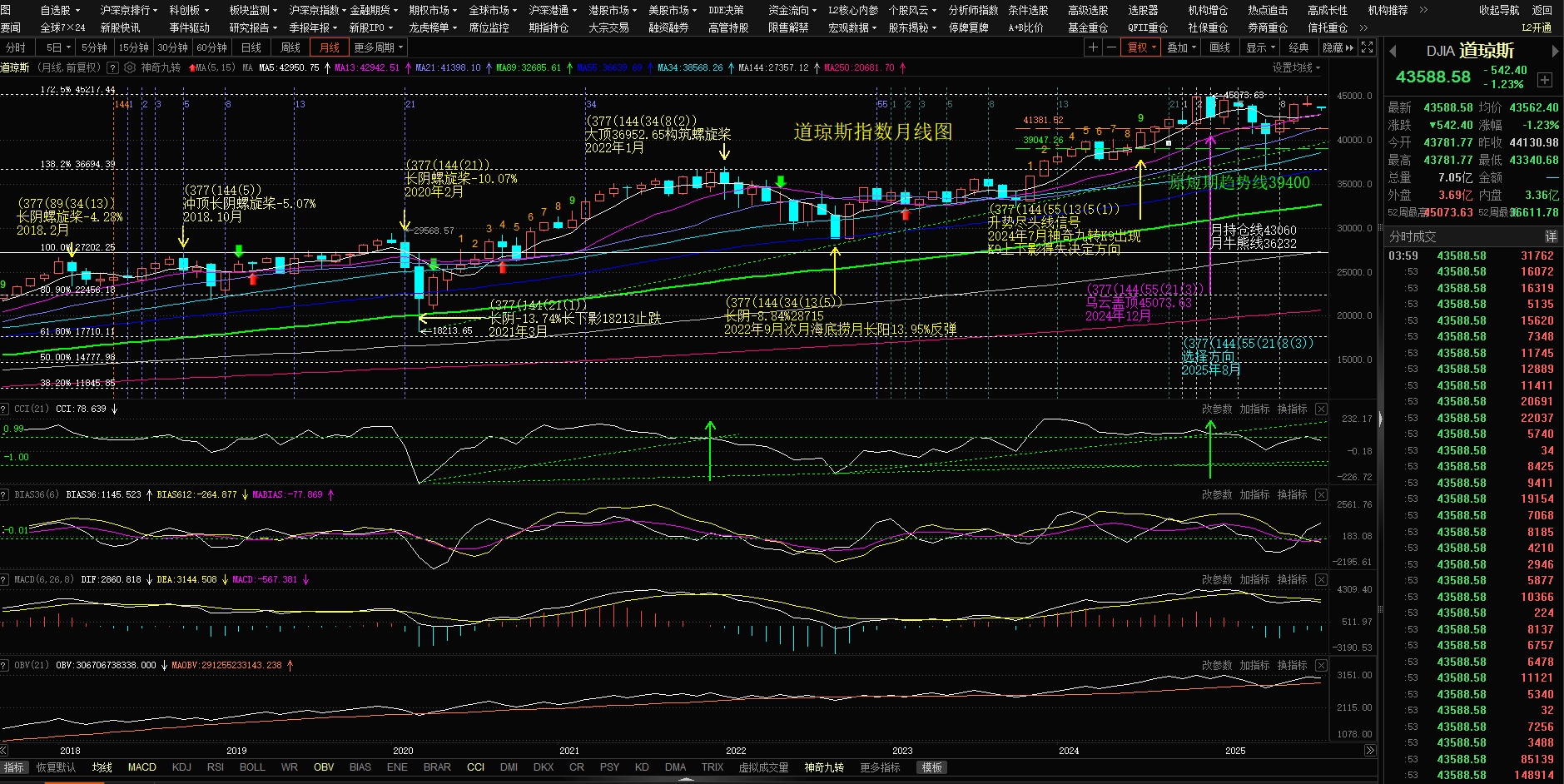
Task: Click 更多指标 more indicators button
Action: coord(880,767)
